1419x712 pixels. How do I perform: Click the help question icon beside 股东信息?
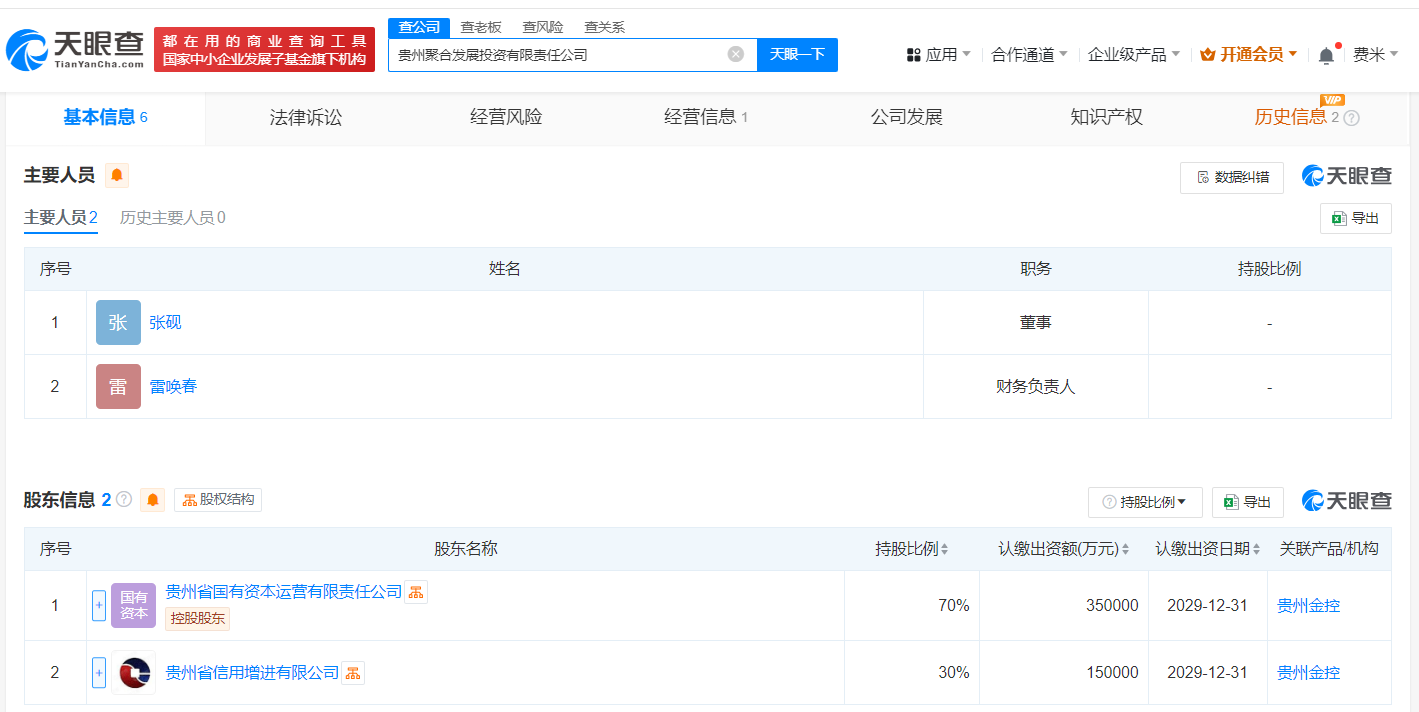tap(124, 500)
